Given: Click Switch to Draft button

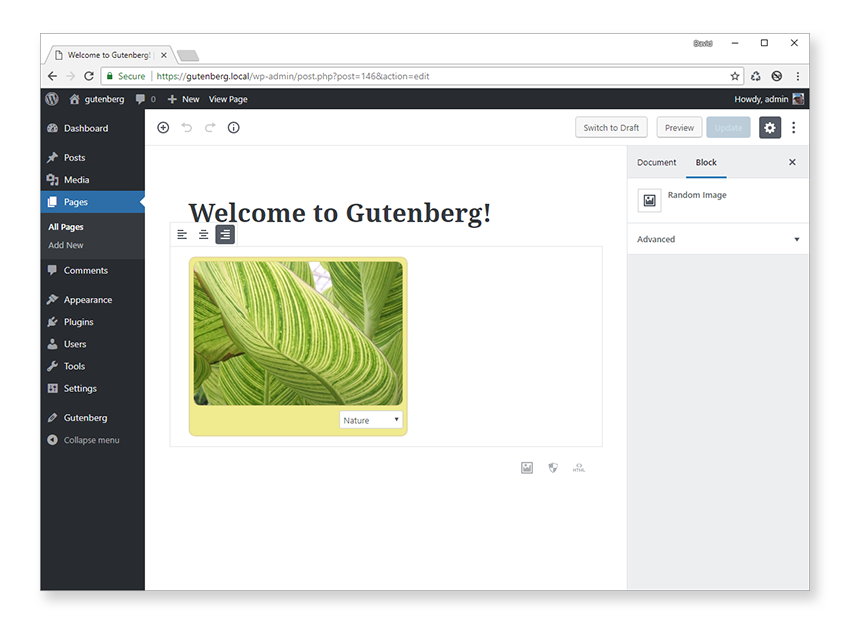Looking at the screenshot, I should click(611, 127).
